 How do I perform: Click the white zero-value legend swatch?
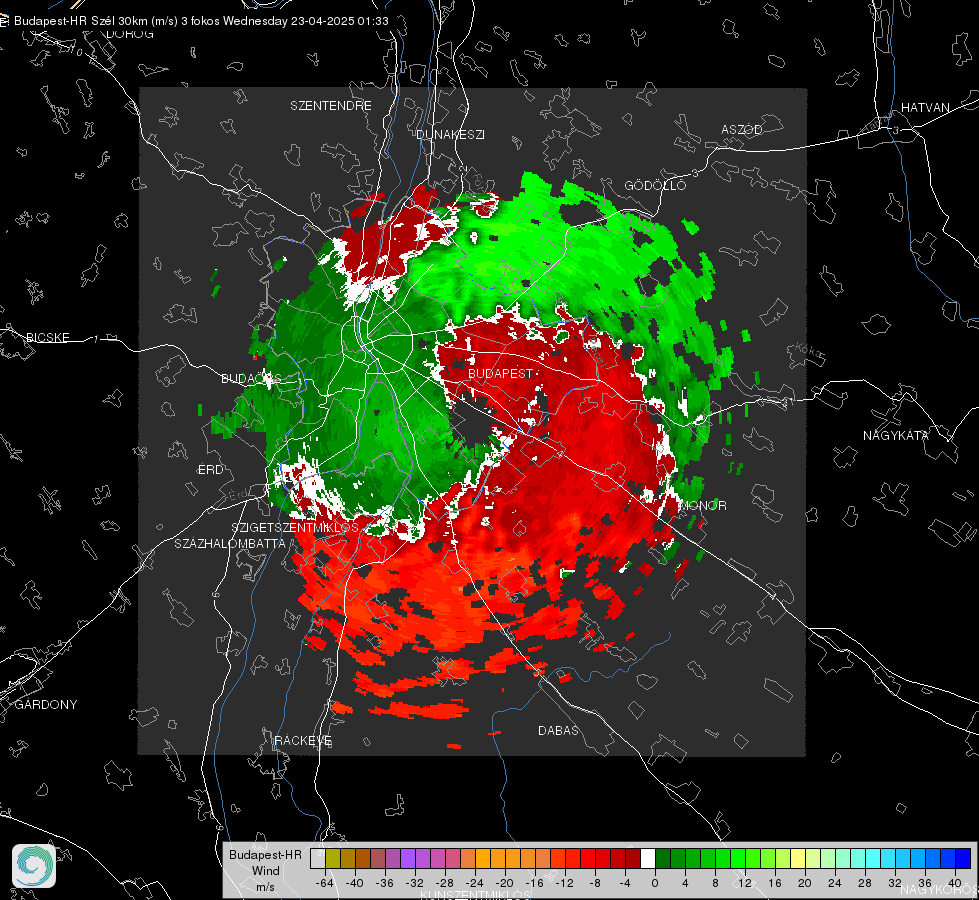click(647, 859)
